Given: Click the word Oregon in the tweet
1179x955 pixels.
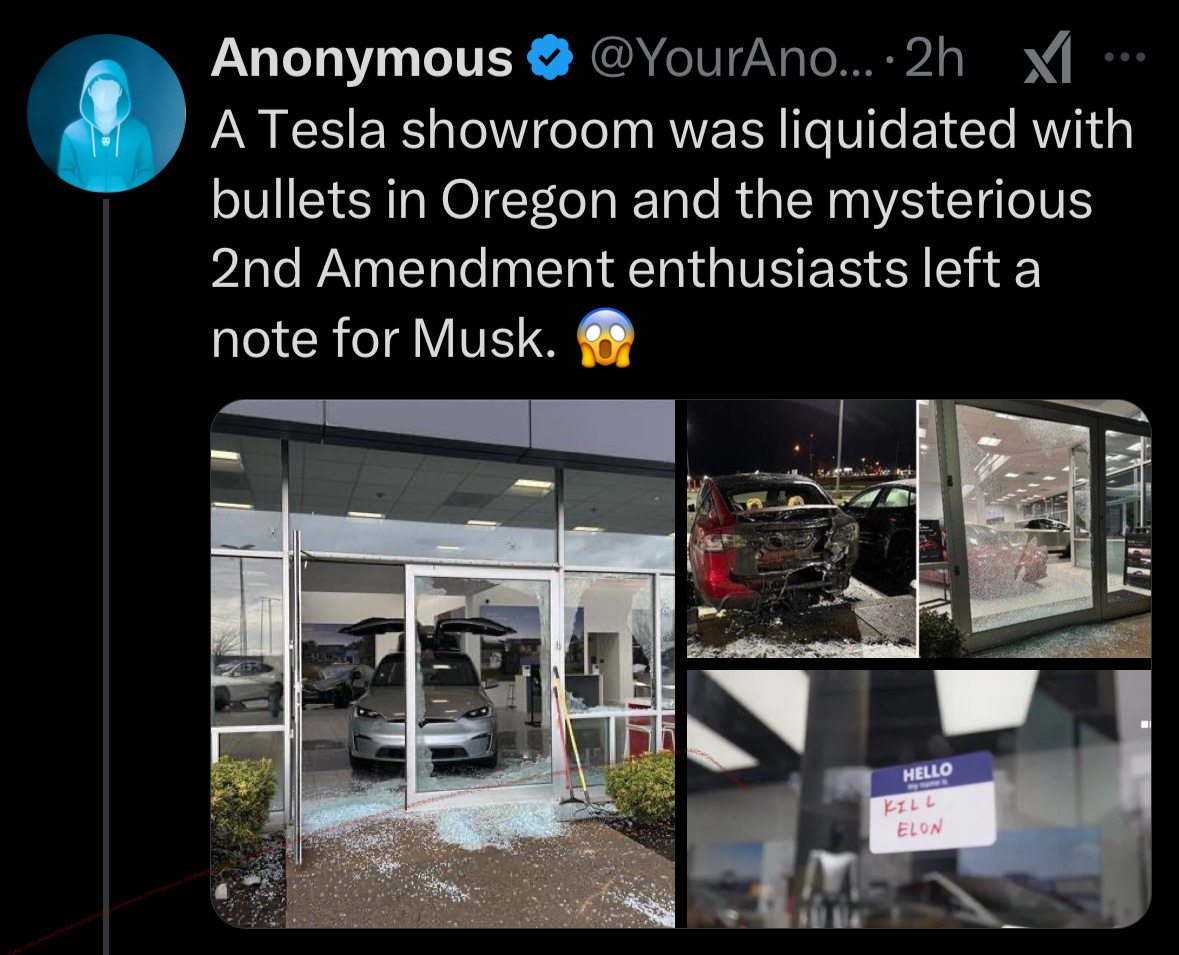Looking at the screenshot, I should pyautogui.click(x=529, y=200).
